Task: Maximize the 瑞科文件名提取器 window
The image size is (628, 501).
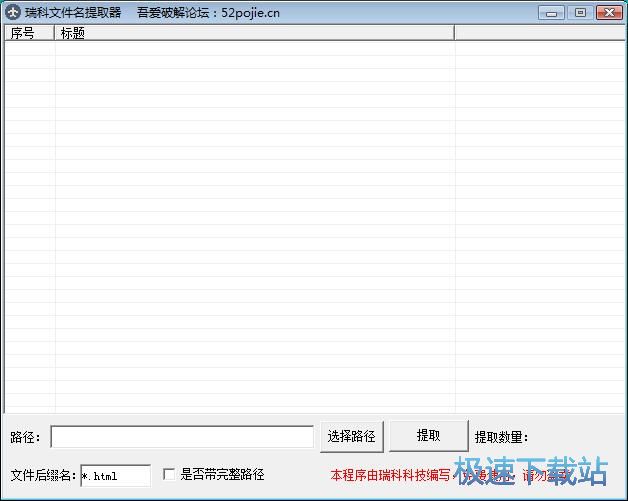Action: pos(580,13)
